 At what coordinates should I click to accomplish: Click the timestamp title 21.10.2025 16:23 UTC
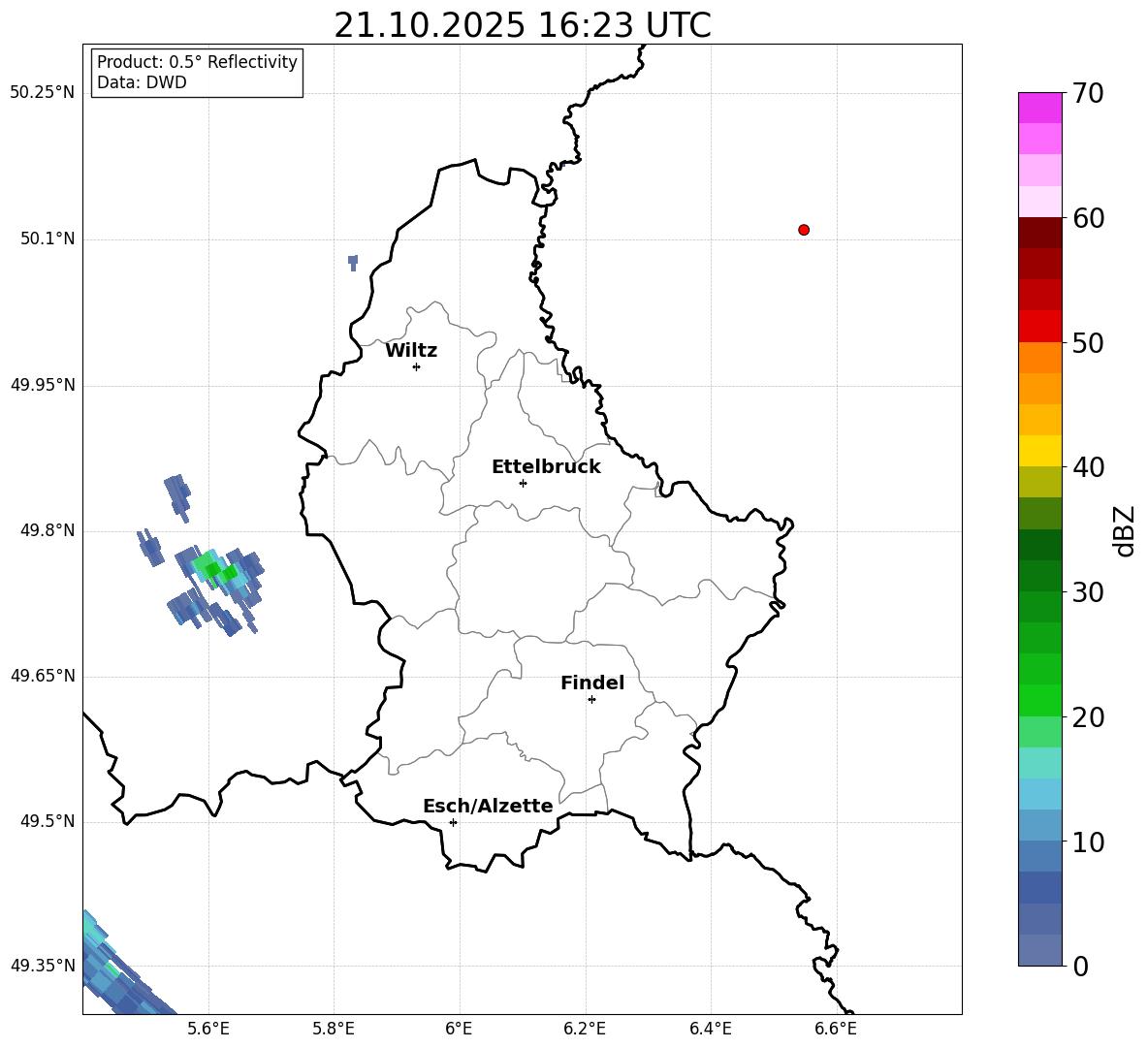(x=523, y=25)
